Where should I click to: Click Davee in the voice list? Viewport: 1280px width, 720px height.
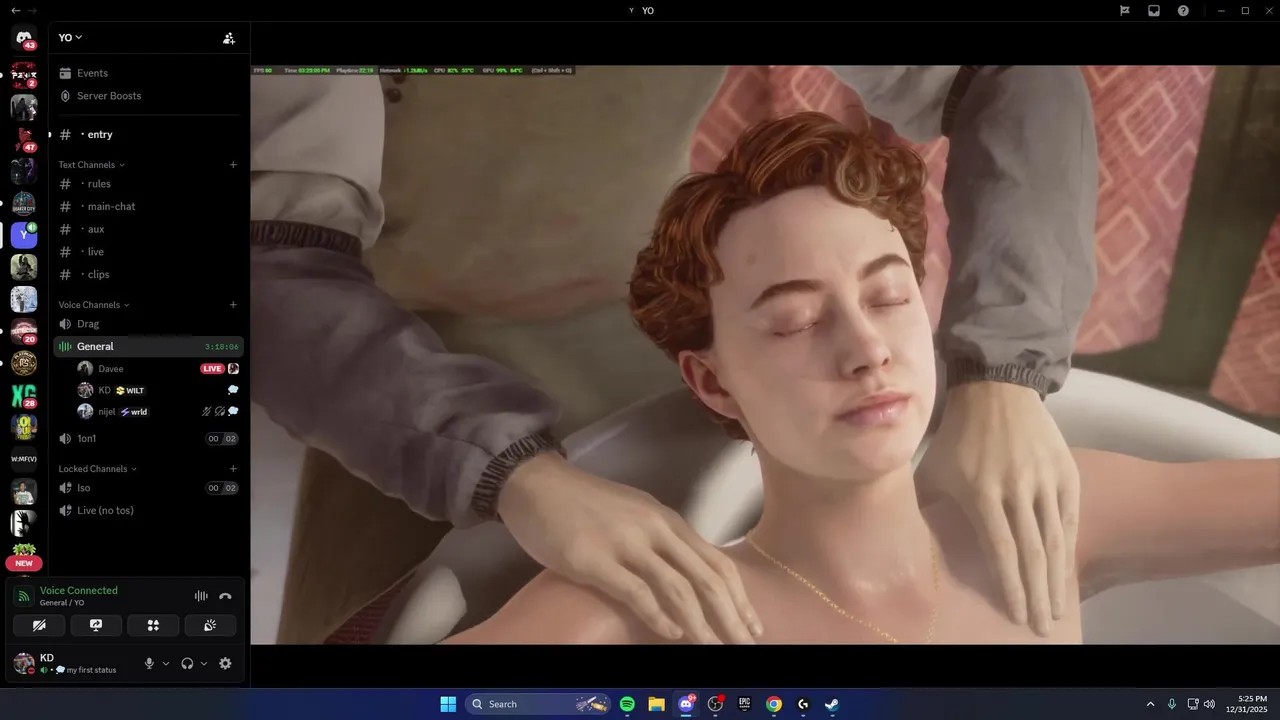(111, 369)
